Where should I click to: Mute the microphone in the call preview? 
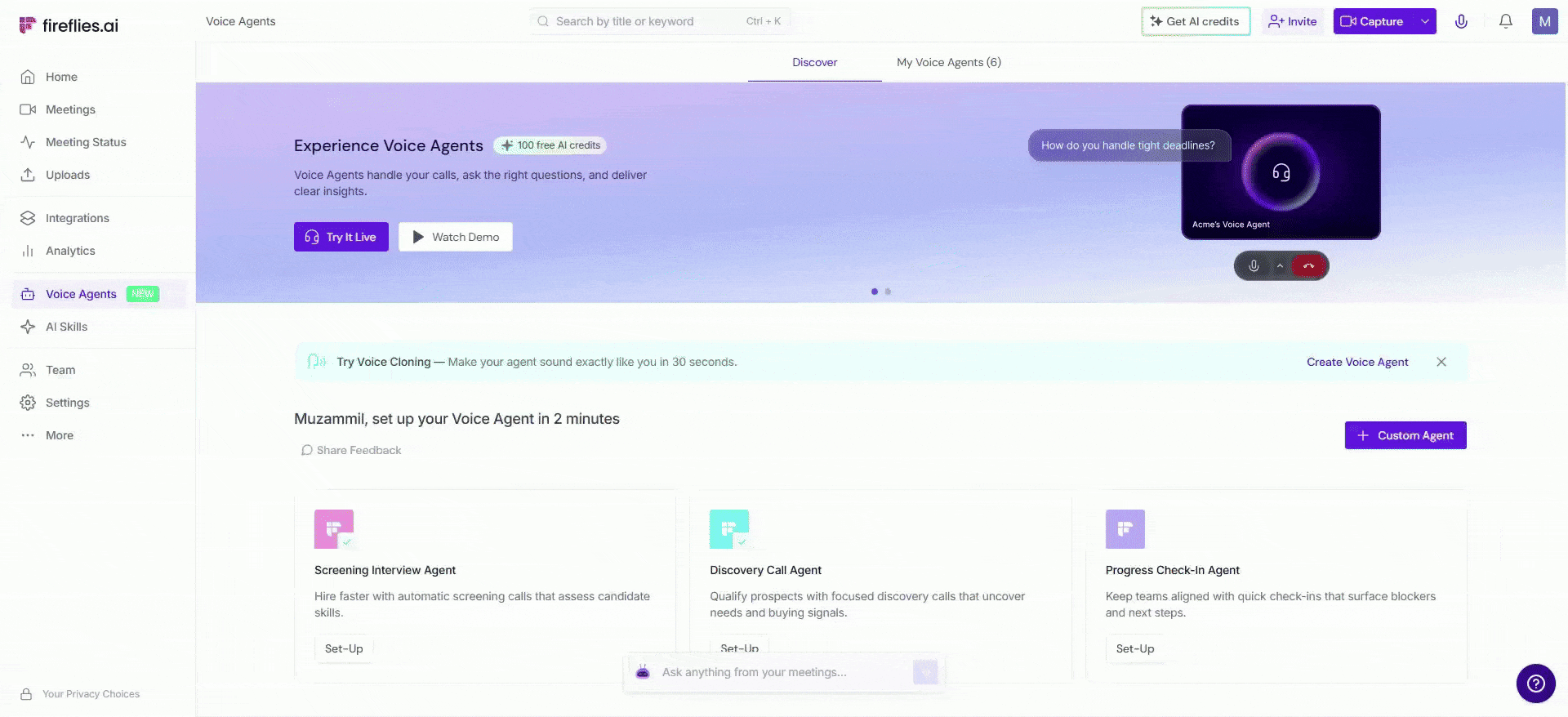pyautogui.click(x=1254, y=265)
